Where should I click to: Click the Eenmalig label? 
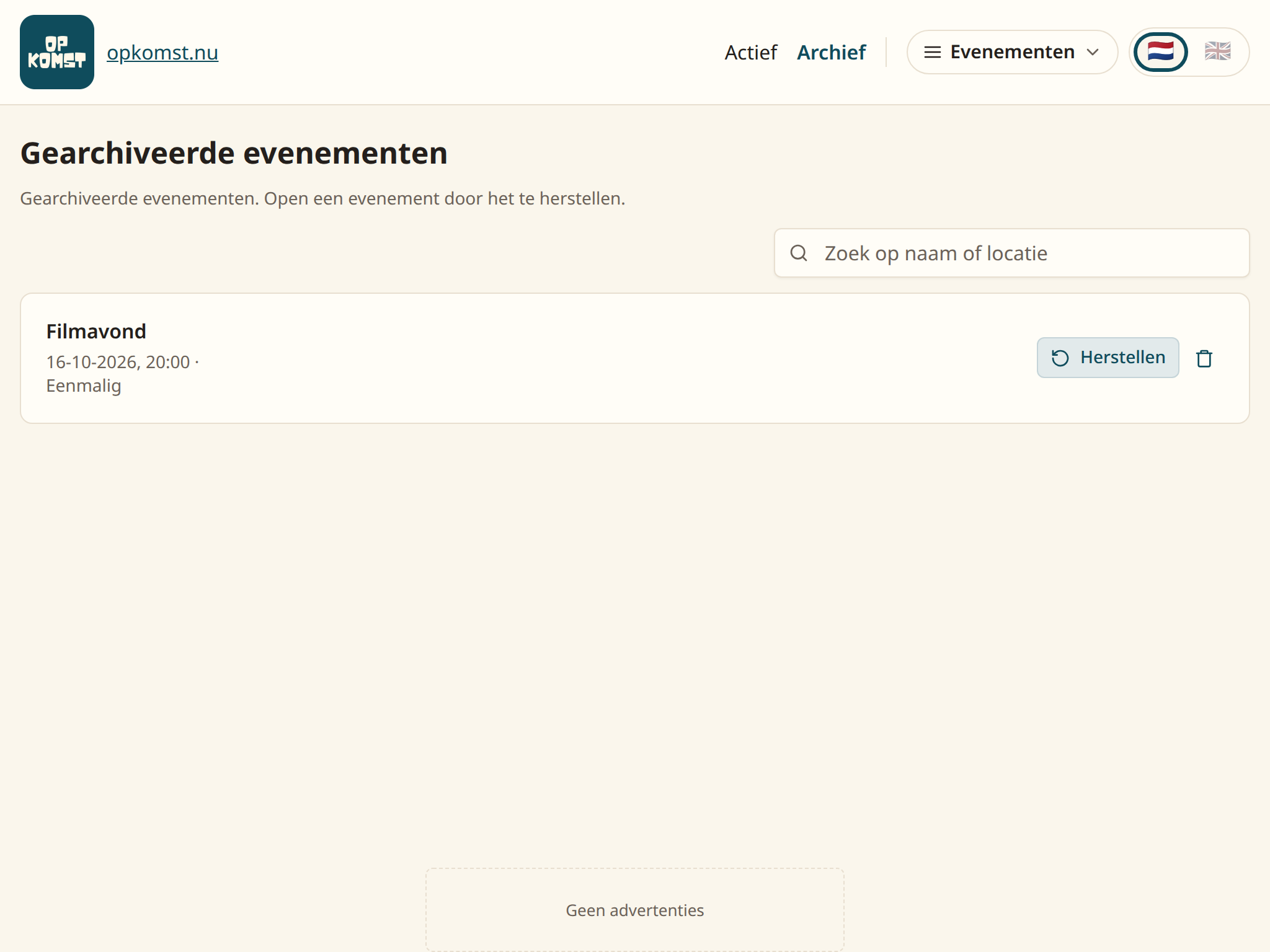click(x=84, y=386)
